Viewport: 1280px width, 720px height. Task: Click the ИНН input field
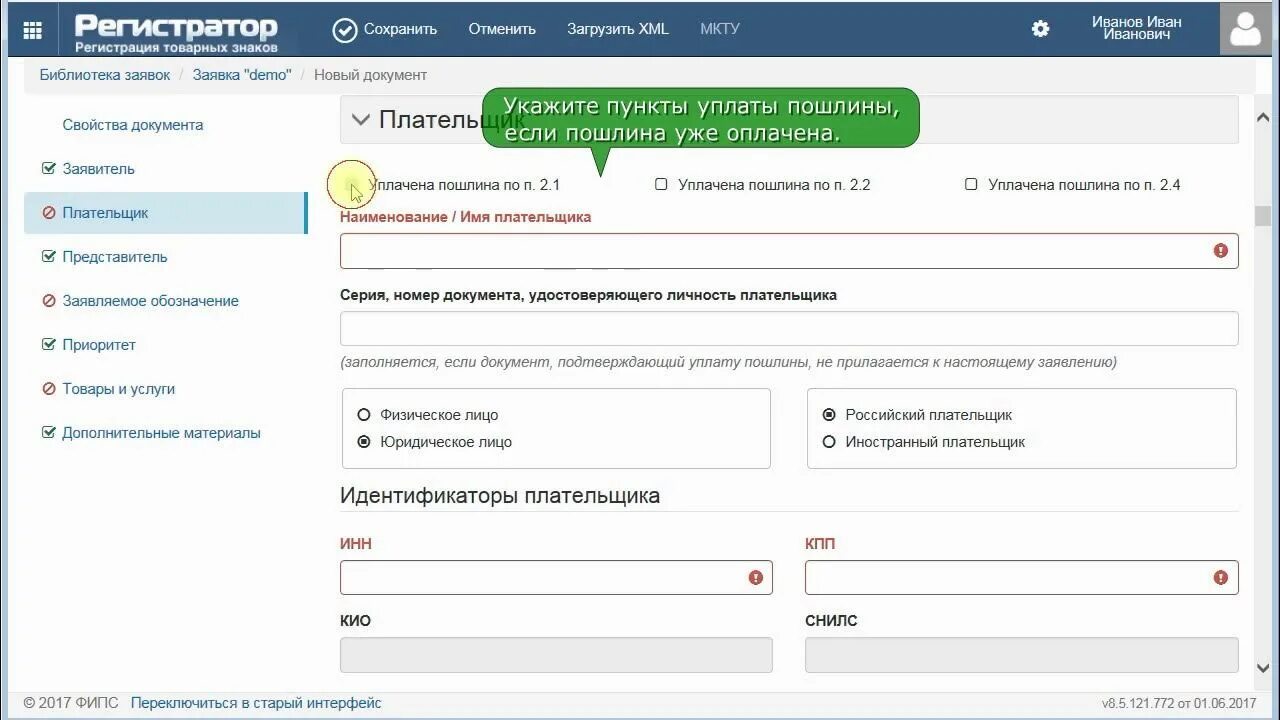pos(556,578)
